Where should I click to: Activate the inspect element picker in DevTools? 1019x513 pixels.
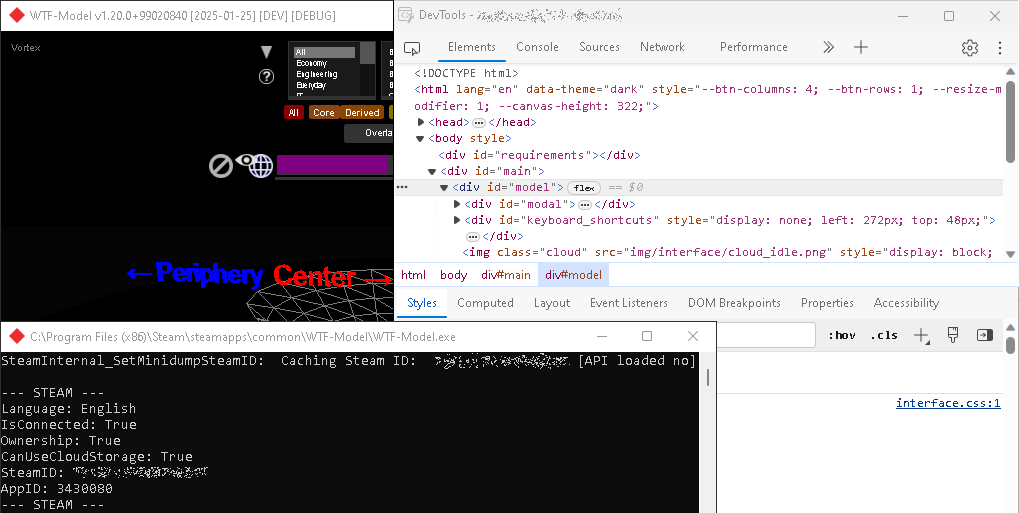(412, 47)
